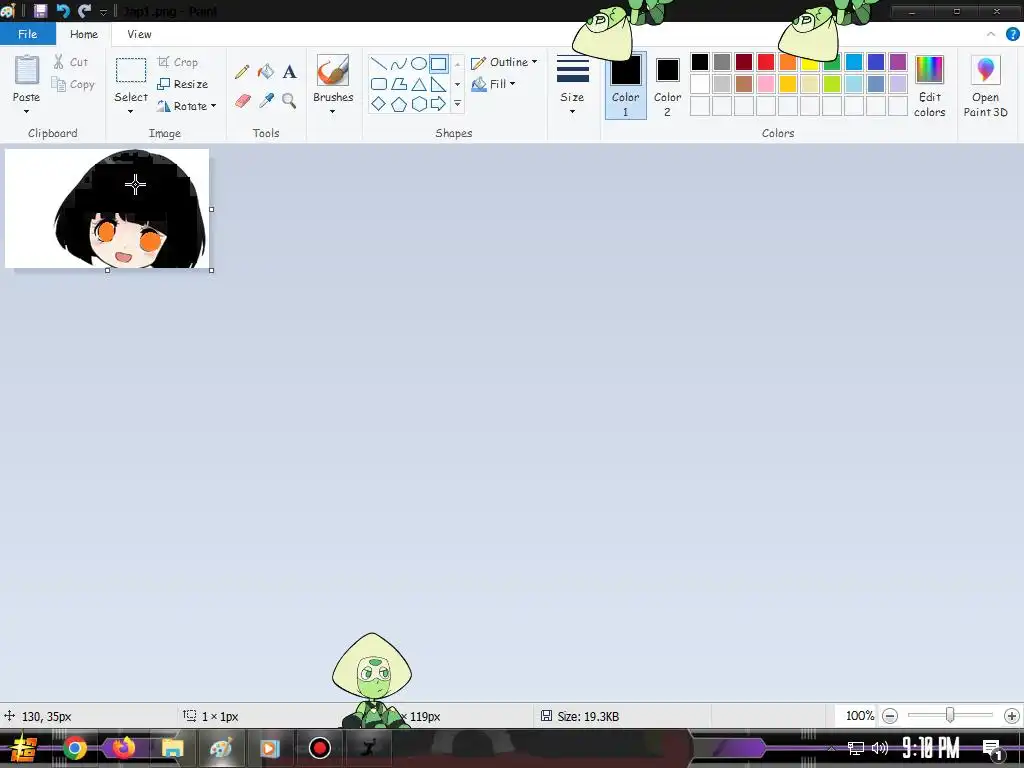Choose the Pentagon shape
Screen dimensions: 1024x768
tap(398, 104)
